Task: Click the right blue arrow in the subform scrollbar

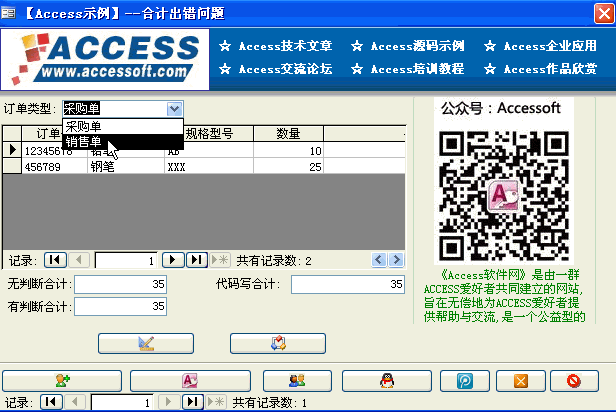Action: pyautogui.click(x=396, y=260)
